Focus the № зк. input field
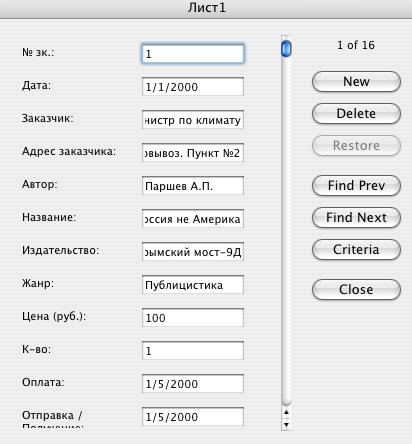Image resolution: width=412 pixels, height=444 pixels. click(x=193, y=54)
